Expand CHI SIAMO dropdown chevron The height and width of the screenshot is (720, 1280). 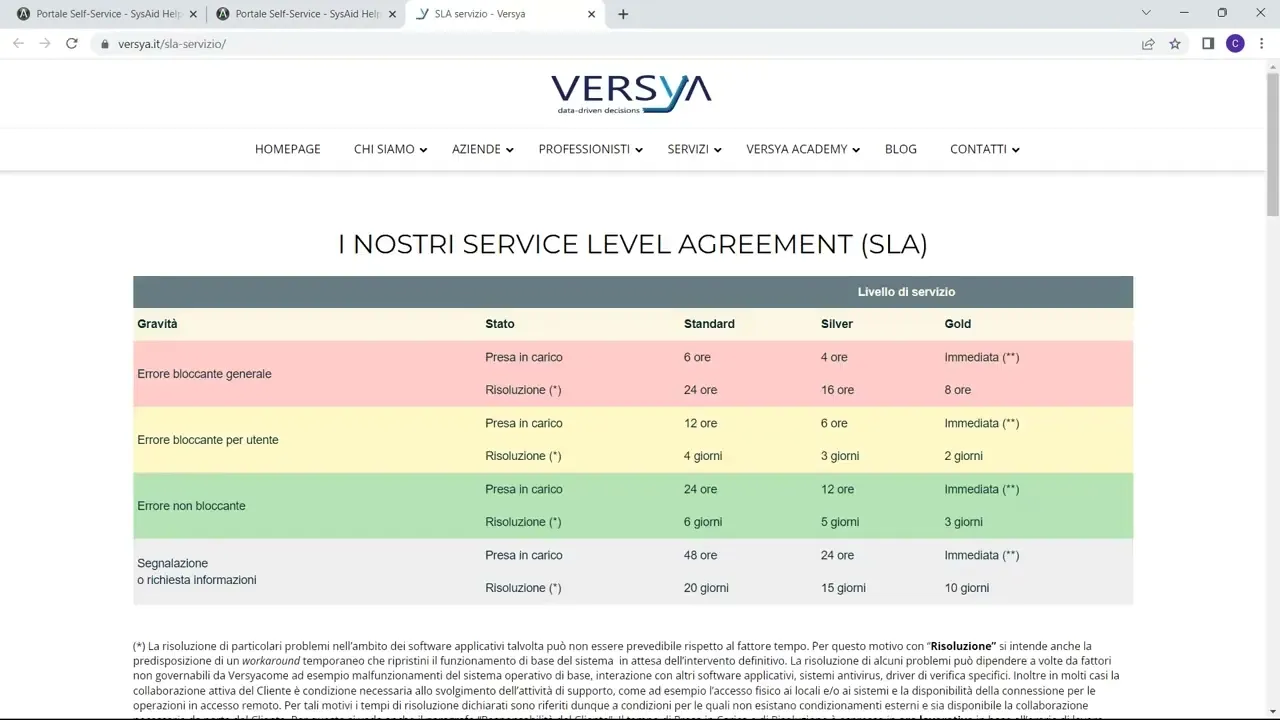(423, 150)
